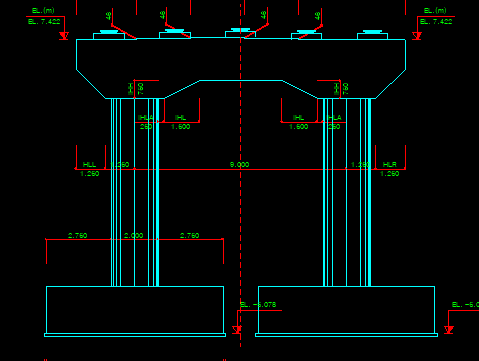Pick the 1.500 value under the left IHL

(180, 127)
